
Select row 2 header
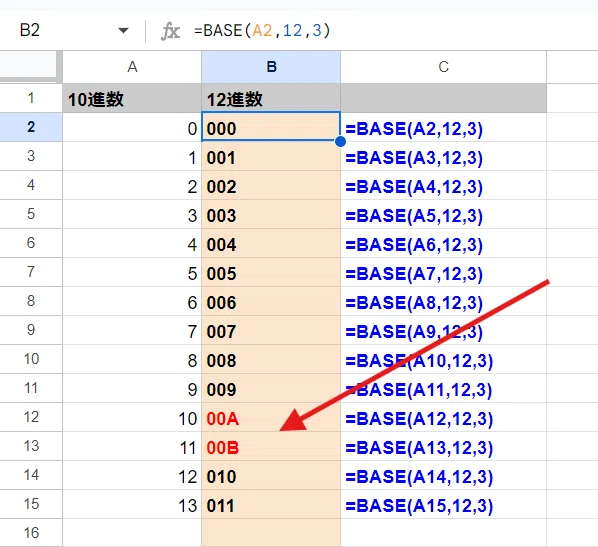tap(31, 127)
